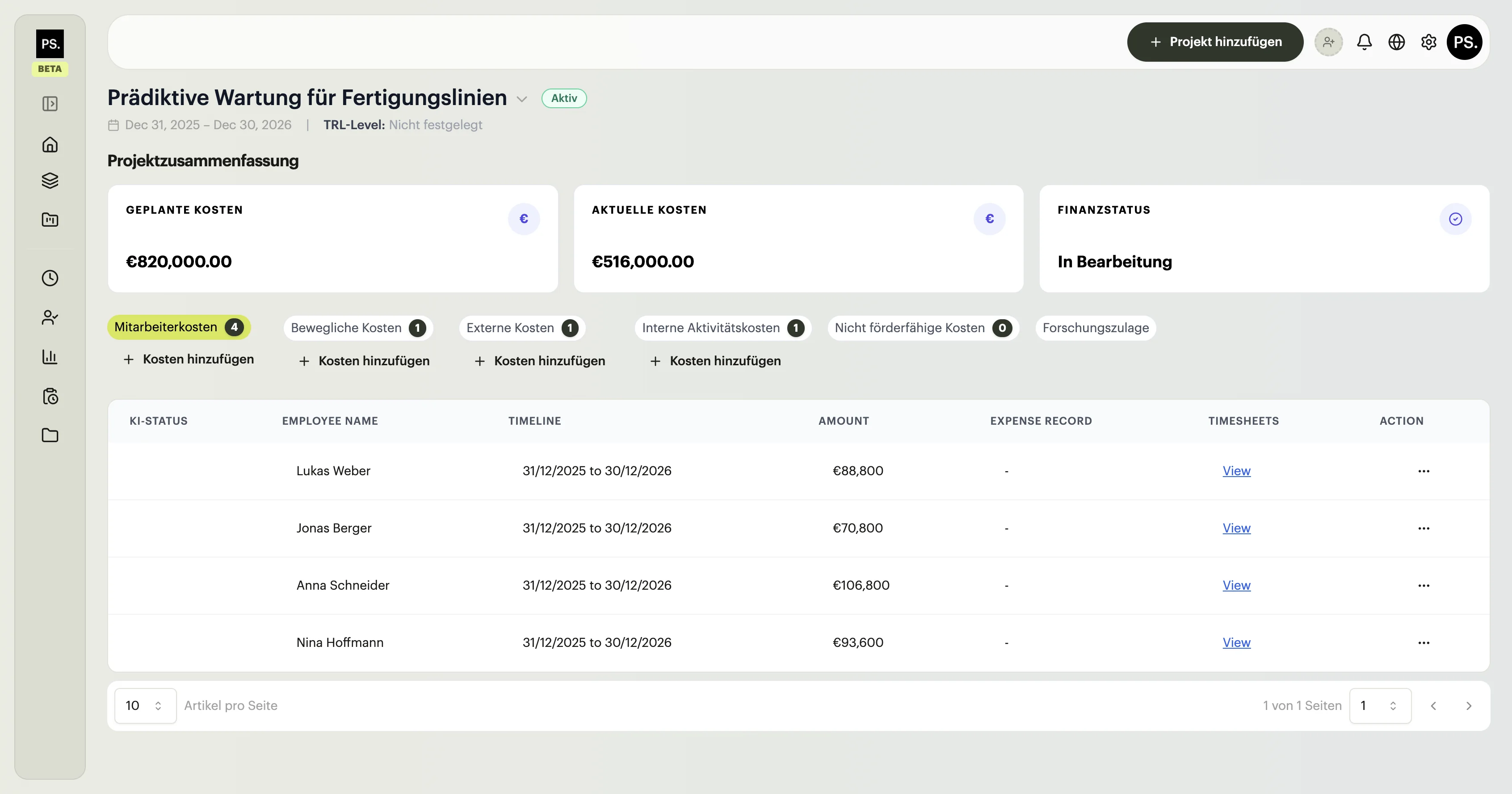Click Jonas Berger's timeline date range

[x=597, y=528]
